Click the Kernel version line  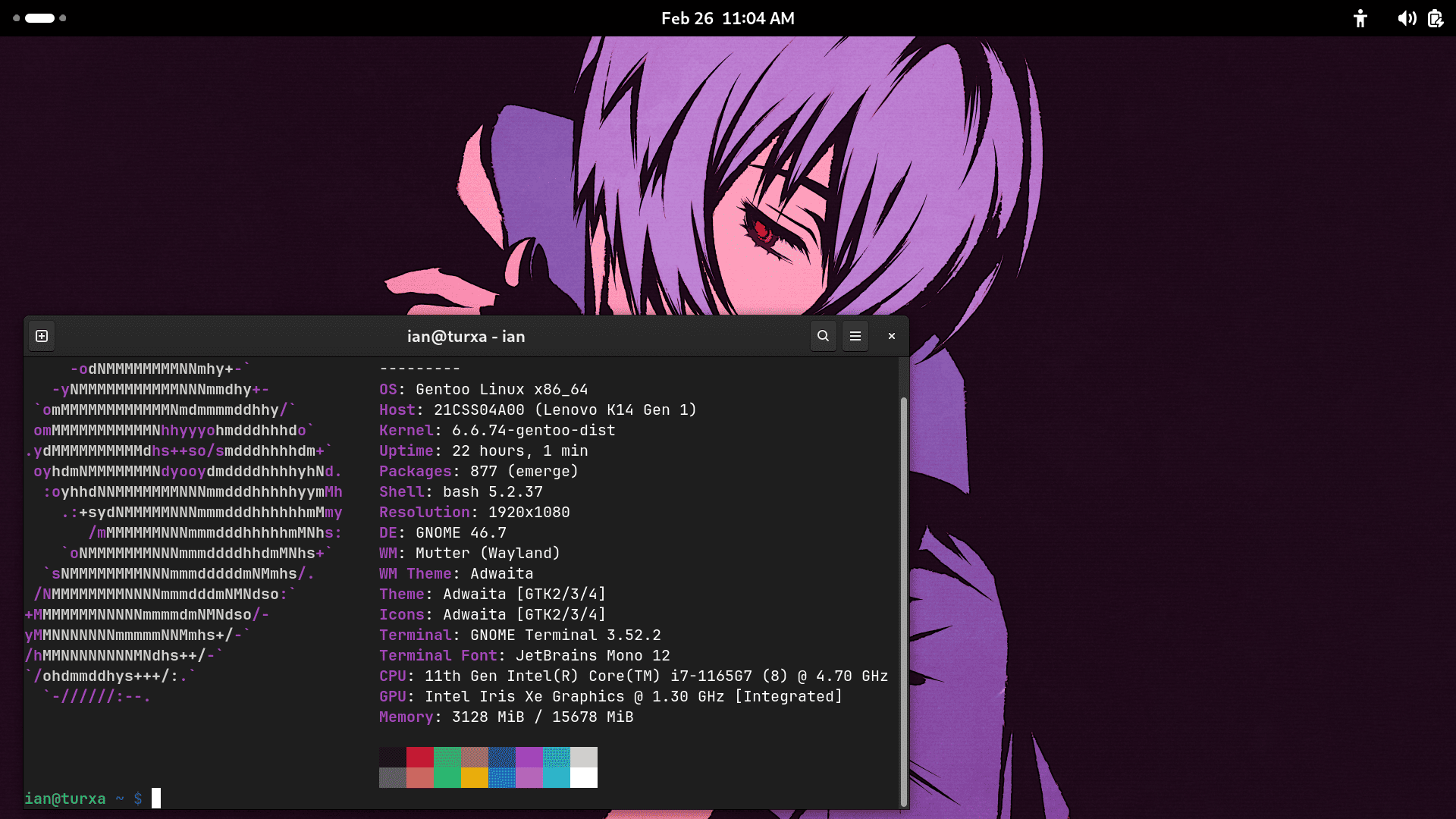click(497, 430)
